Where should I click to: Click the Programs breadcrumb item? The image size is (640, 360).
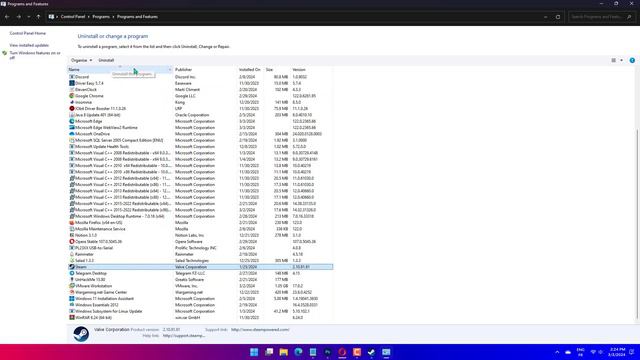101,17
